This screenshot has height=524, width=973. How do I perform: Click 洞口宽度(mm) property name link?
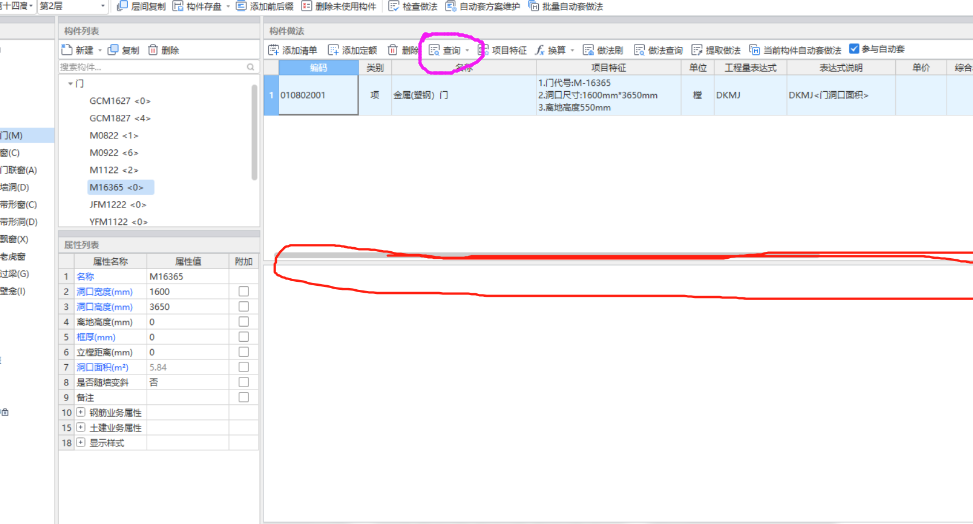104,292
